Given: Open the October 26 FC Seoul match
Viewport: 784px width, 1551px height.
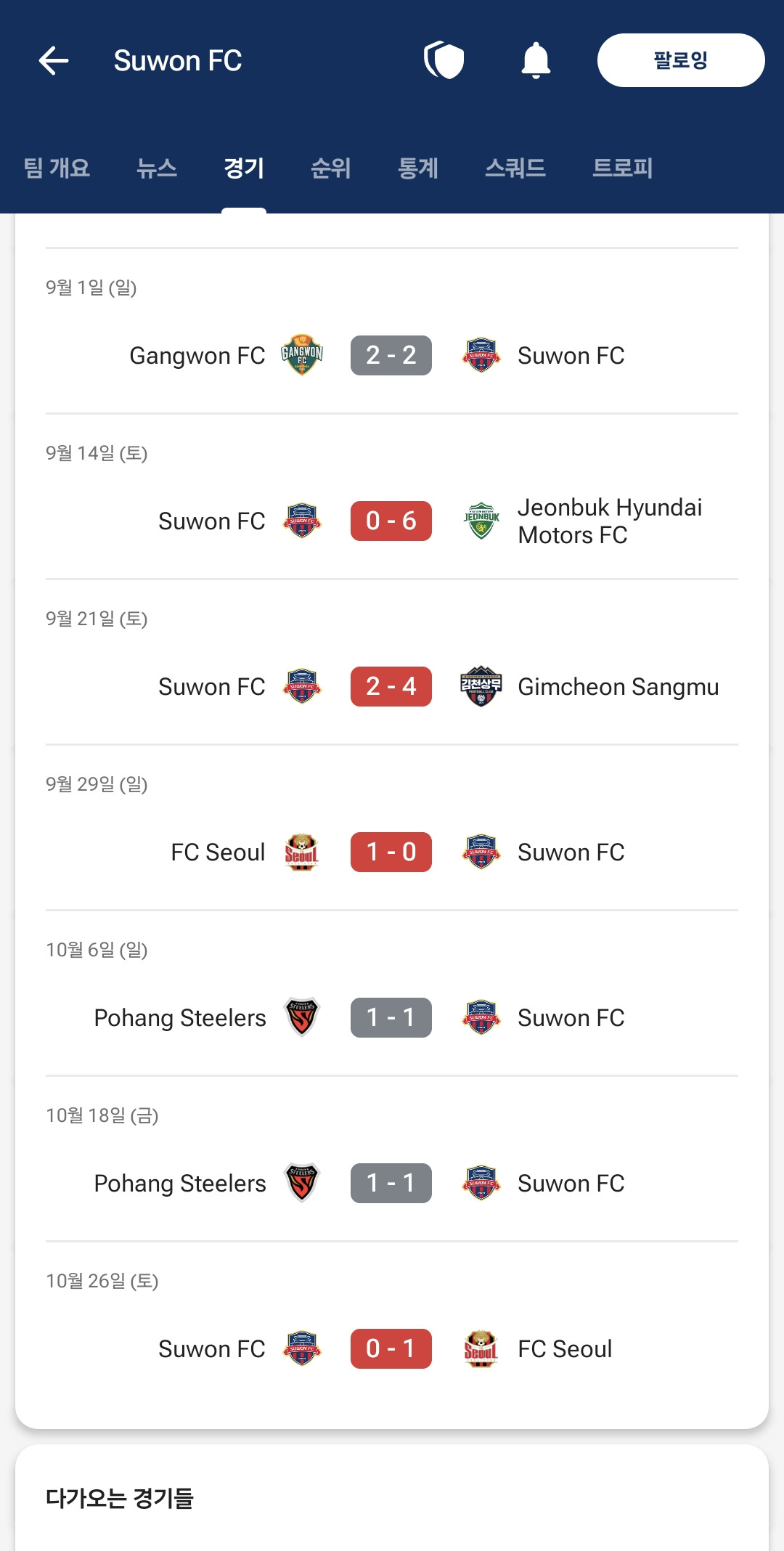Looking at the screenshot, I should coord(391,1348).
